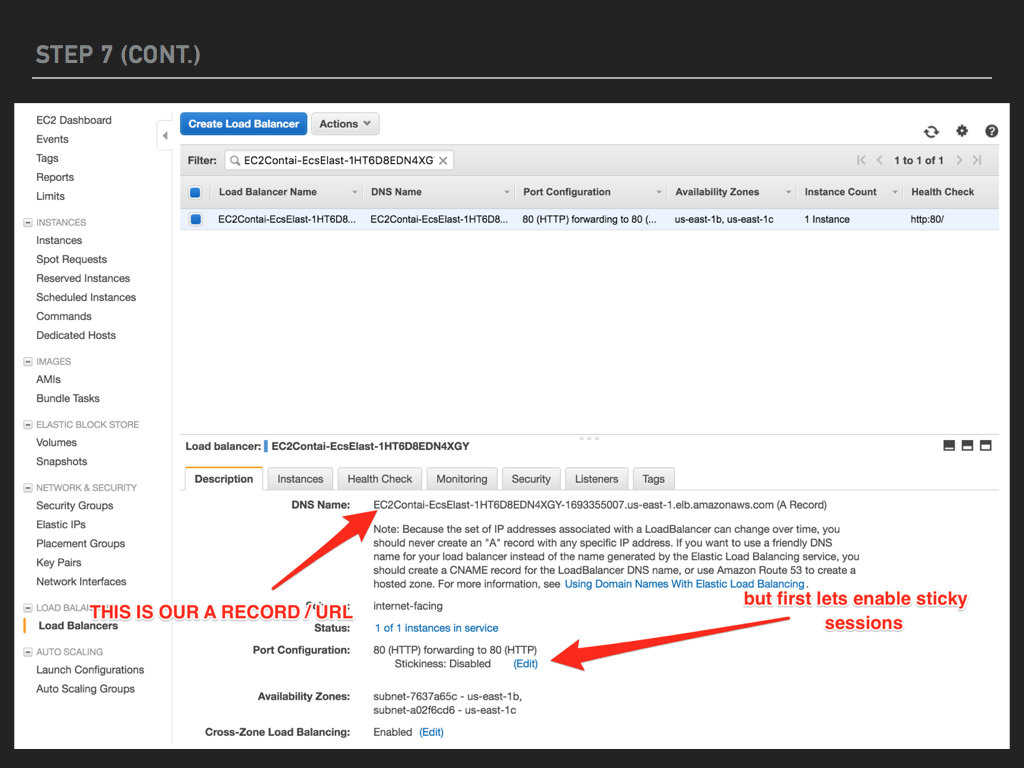The height and width of the screenshot is (768, 1024).
Task: Open the Port Configuration column sort arrow
Action: pyautogui.click(x=659, y=192)
